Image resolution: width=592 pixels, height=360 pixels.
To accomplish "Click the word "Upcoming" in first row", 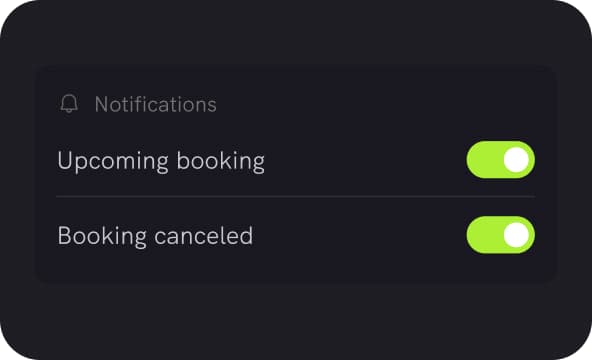I will pos(113,162).
